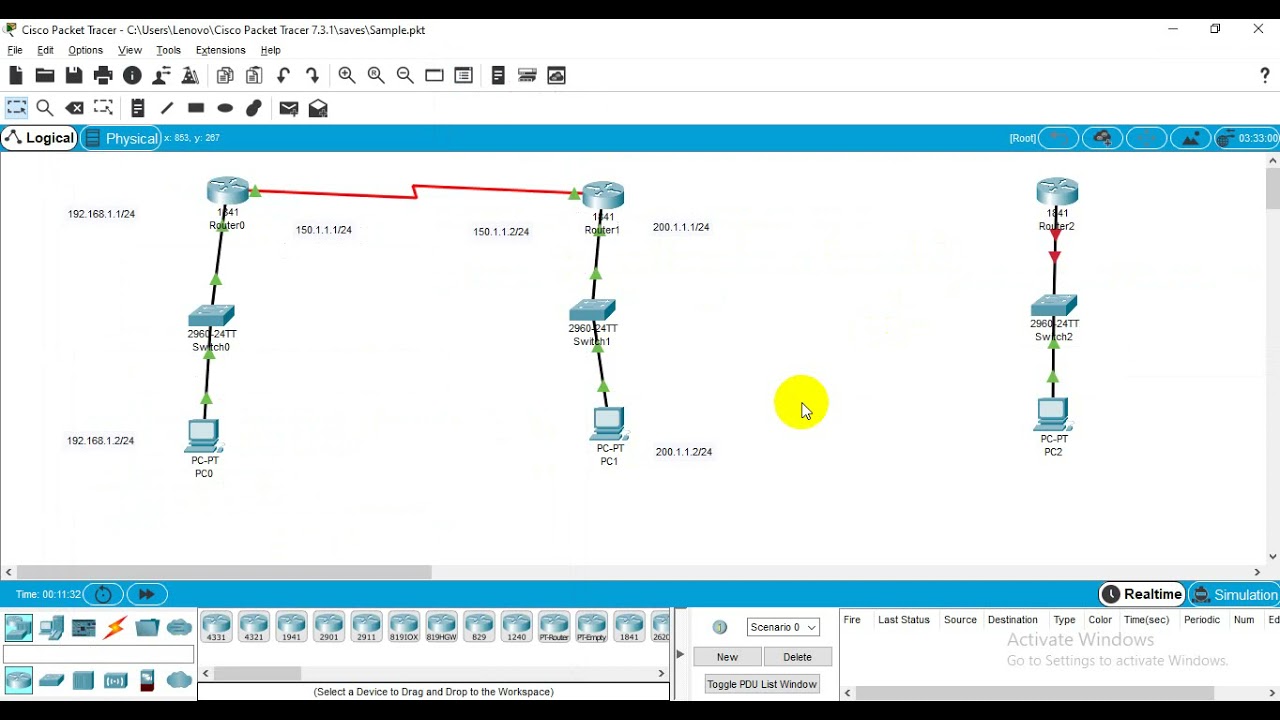Image resolution: width=1280 pixels, height=720 pixels.
Task: Save the network with the floppy icon
Action: 74,76
